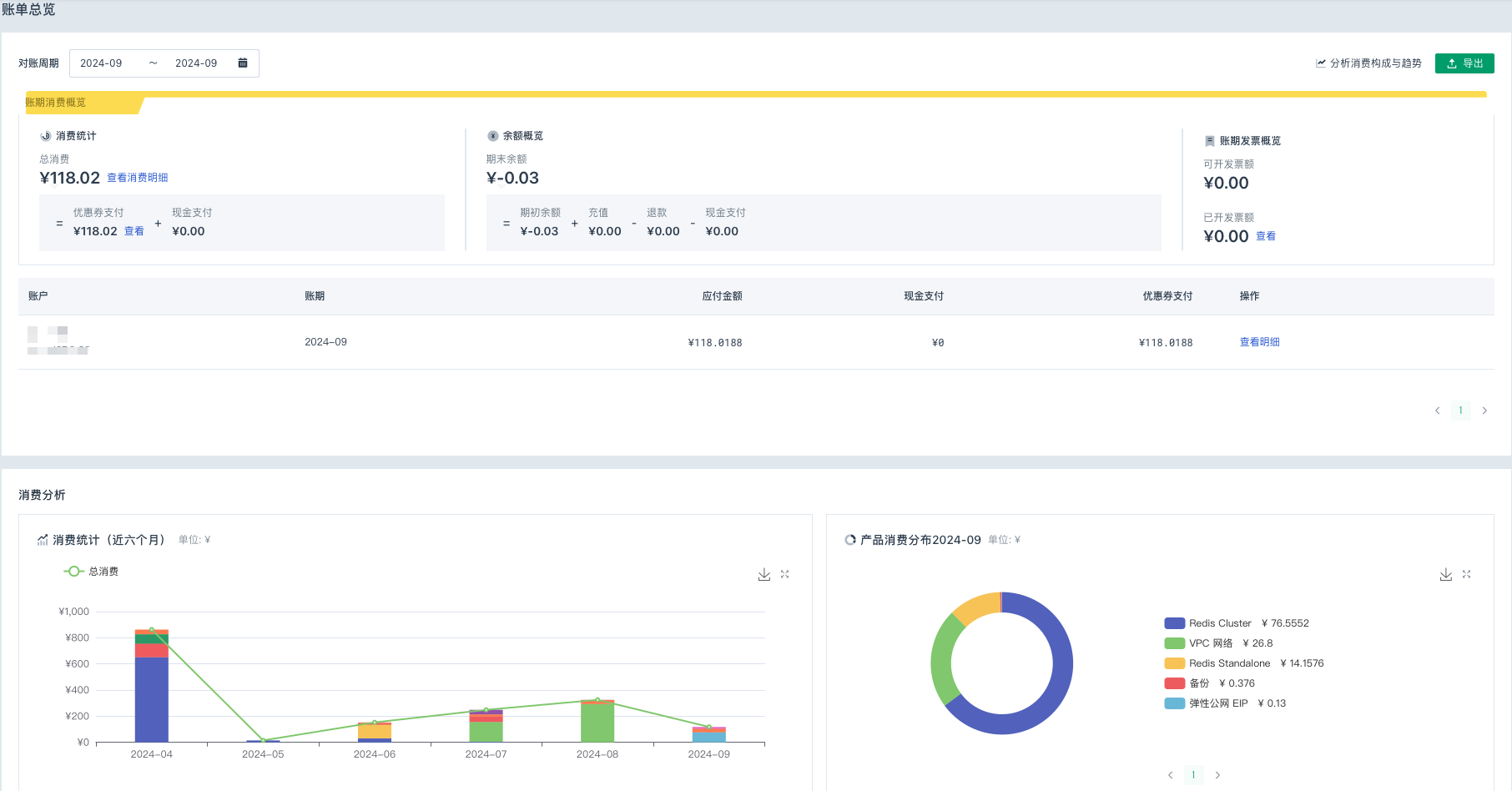Open end month picker 2024-09
This screenshot has width=1512, height=791.
point(196,63)
